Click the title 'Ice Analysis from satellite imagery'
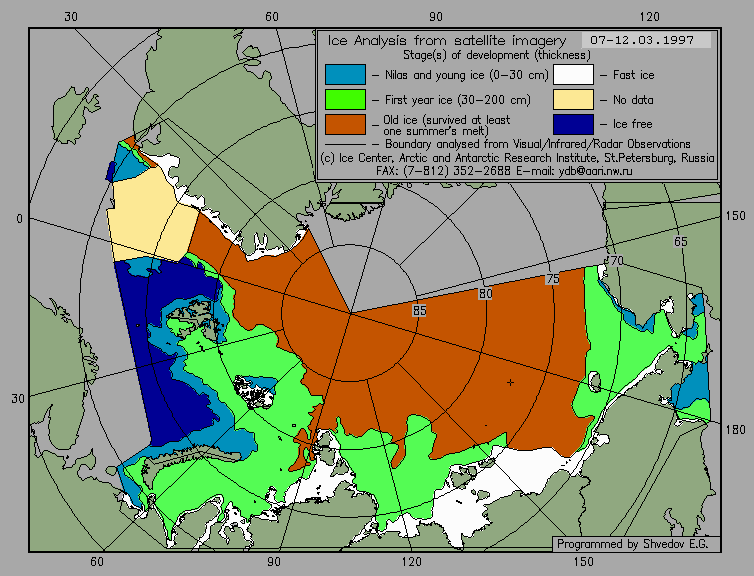Screen dimensions: 754x576 click(447, 40)
